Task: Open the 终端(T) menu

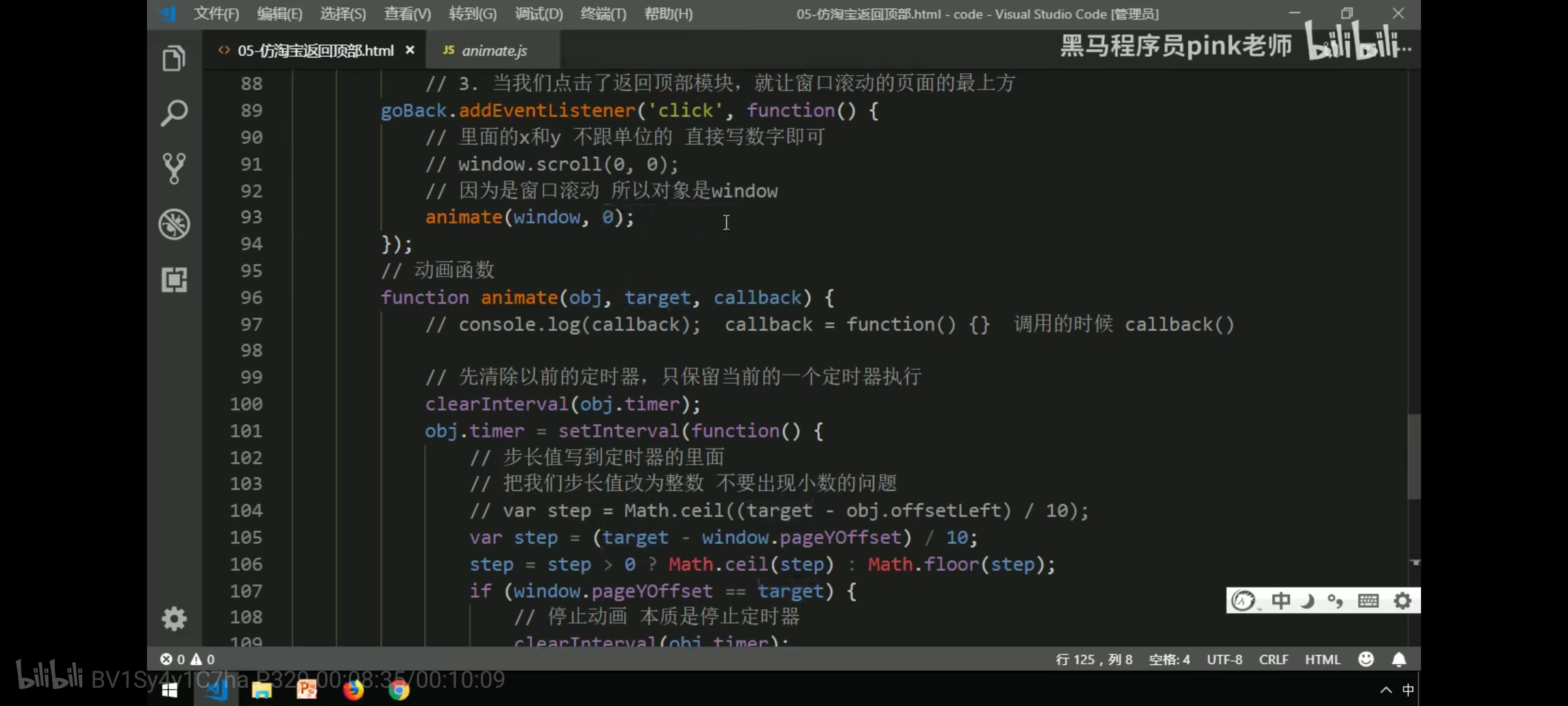Action: (603, 14)
